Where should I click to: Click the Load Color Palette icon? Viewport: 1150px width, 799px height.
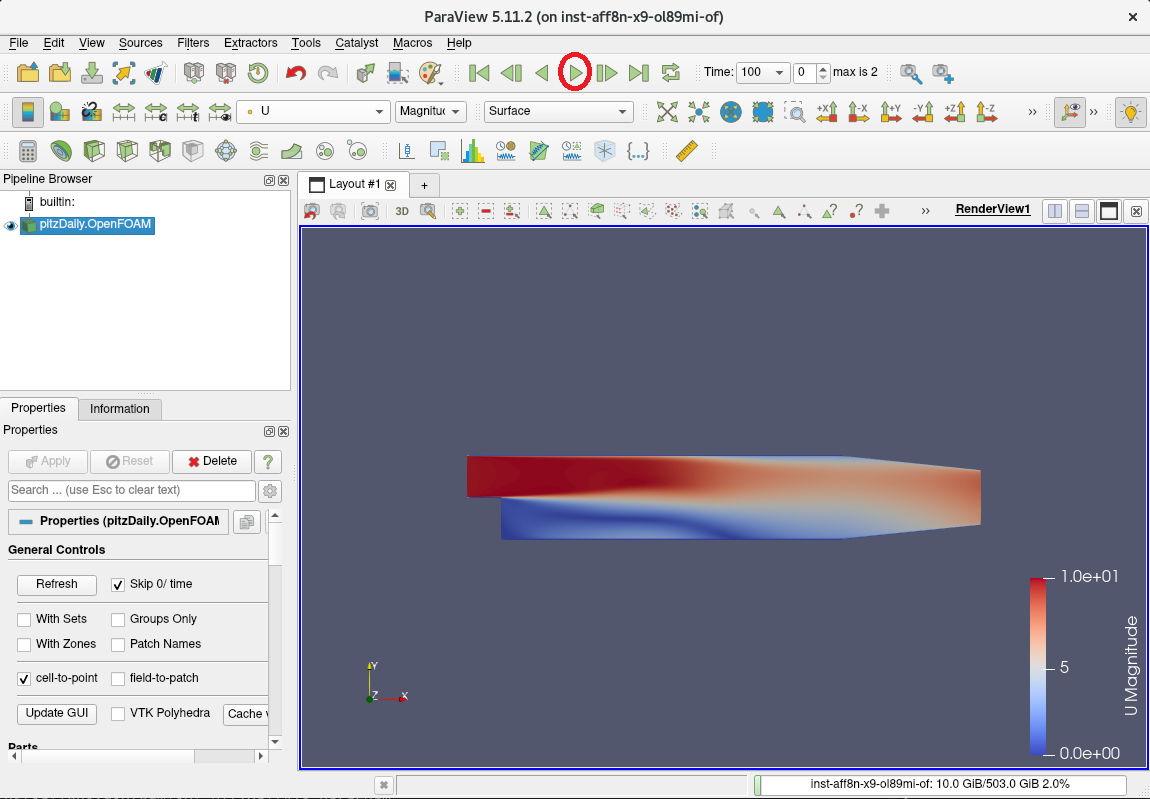[430, 73]
